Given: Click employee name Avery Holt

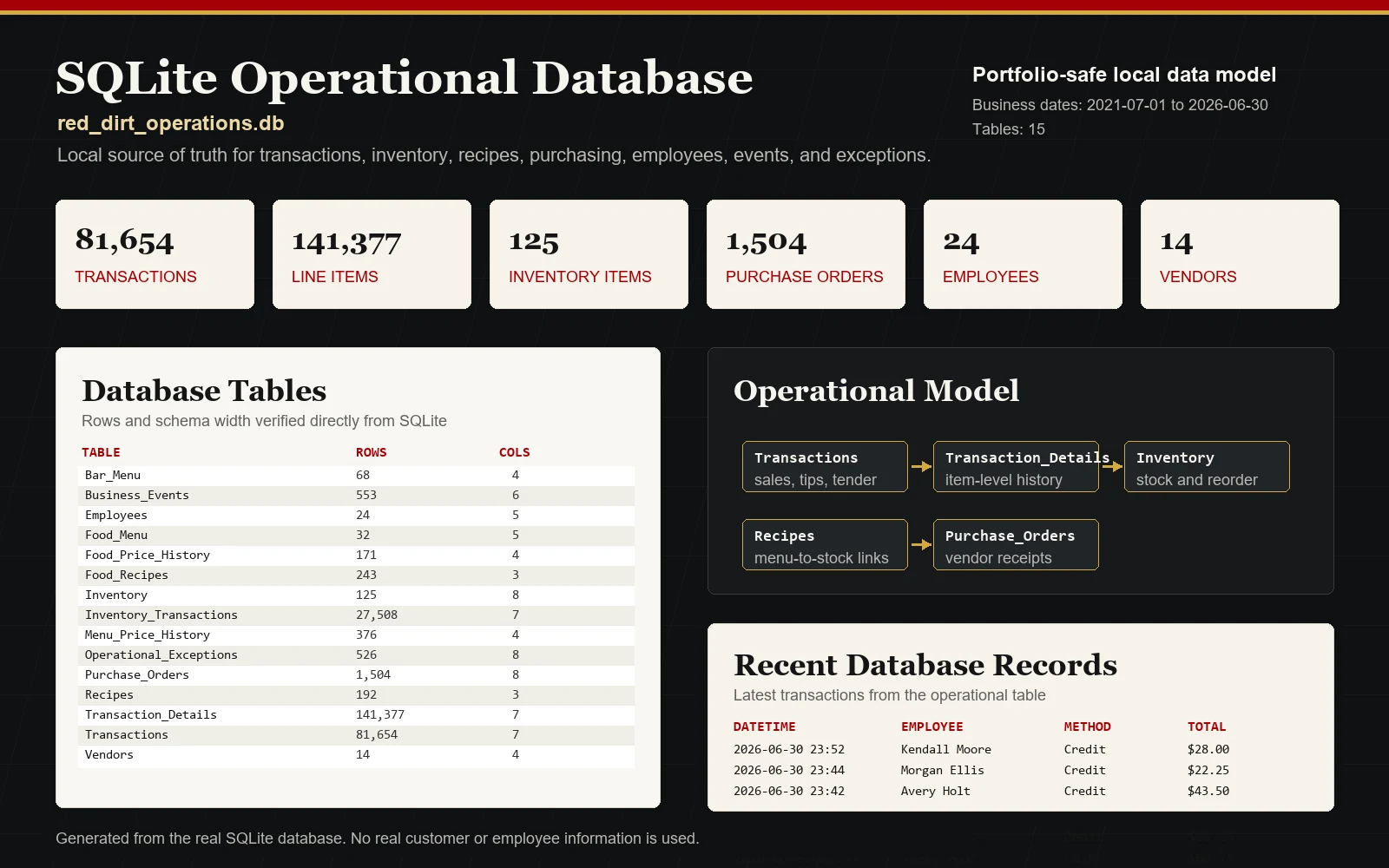Looking at the screenshot, I should pos(935,791).
